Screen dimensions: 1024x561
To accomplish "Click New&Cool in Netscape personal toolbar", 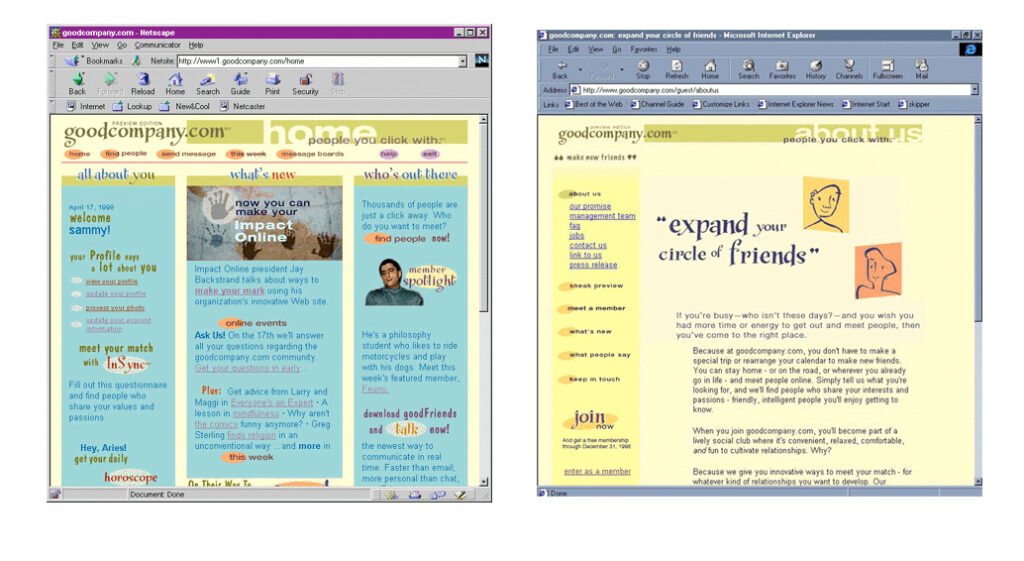I will (x=185, y=106).
